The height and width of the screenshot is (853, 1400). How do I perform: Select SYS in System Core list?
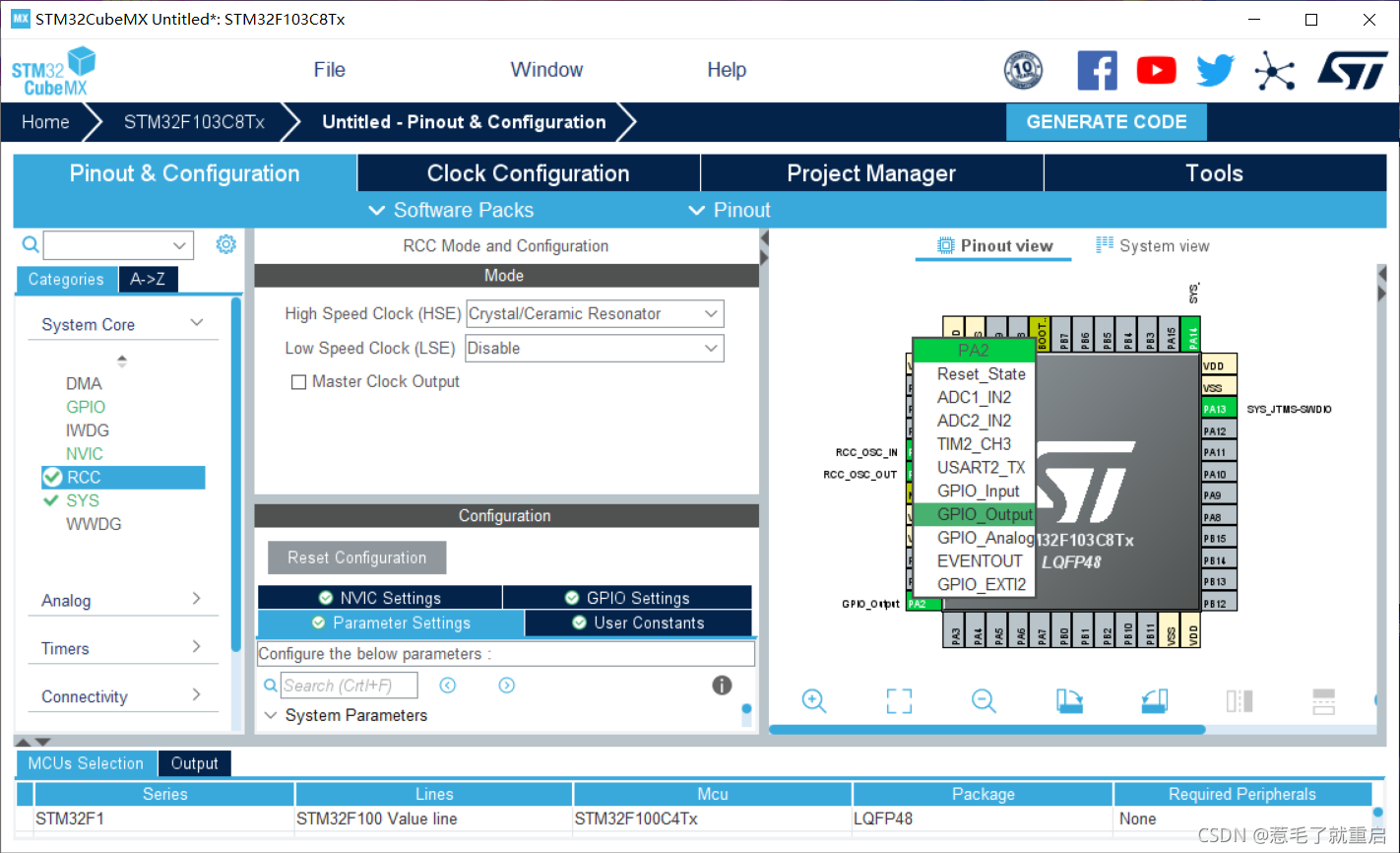(83, 500)
